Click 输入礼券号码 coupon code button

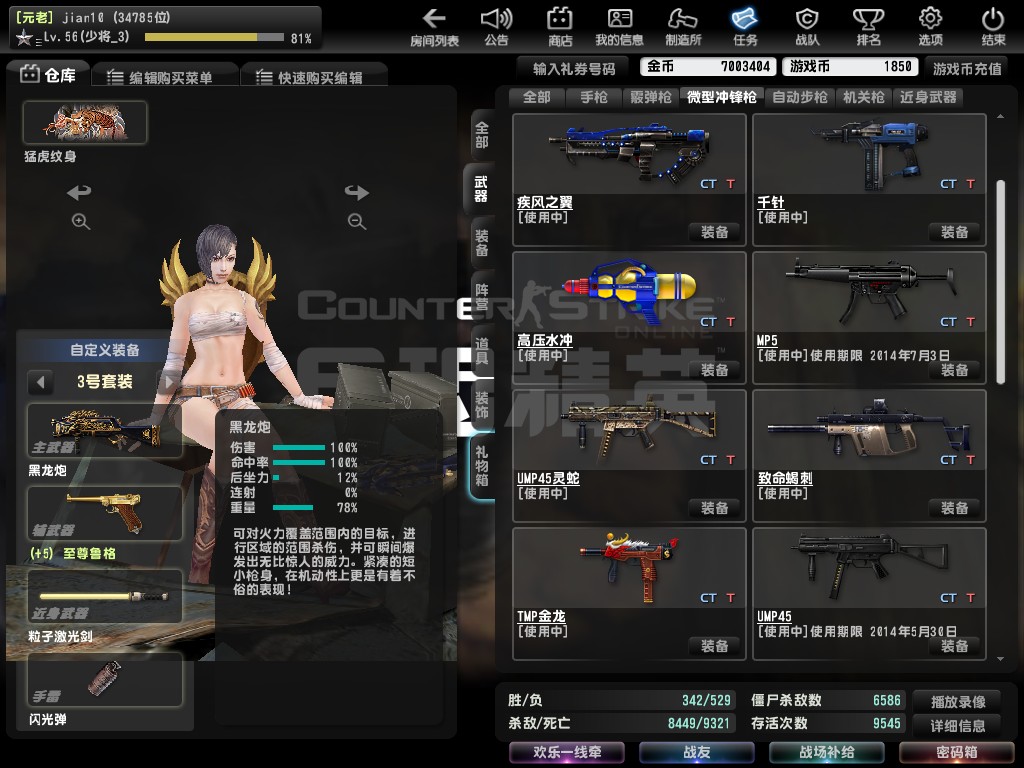pyautogui.click(x=573, y=69)
